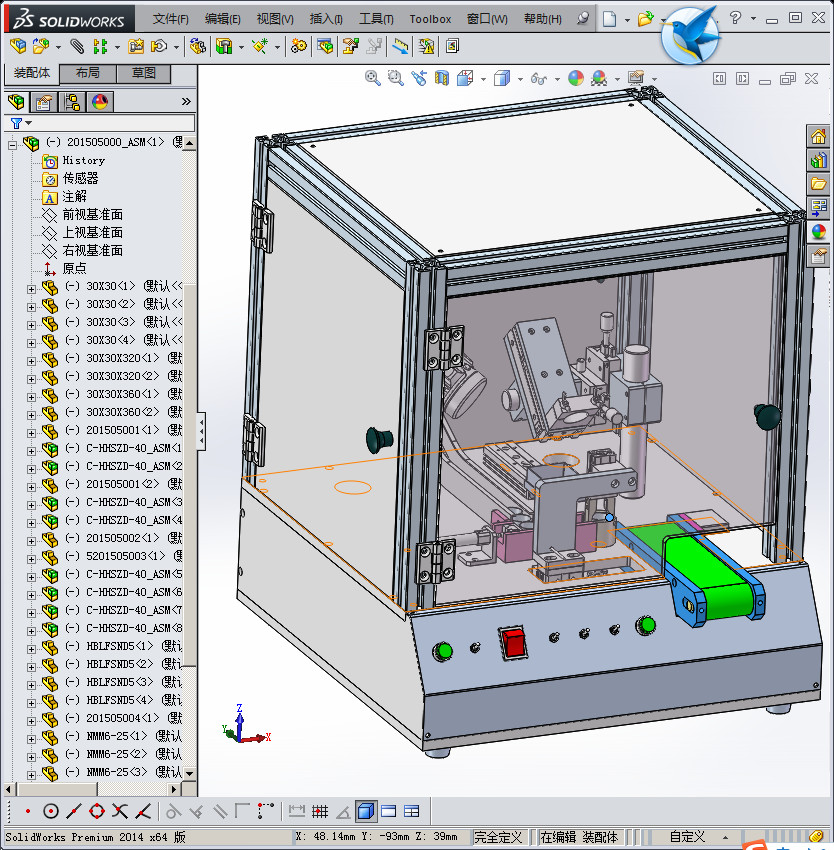Toggle the Intersection snap icon
The height and width of the screenshot is (850, 834).
point(120,812)
